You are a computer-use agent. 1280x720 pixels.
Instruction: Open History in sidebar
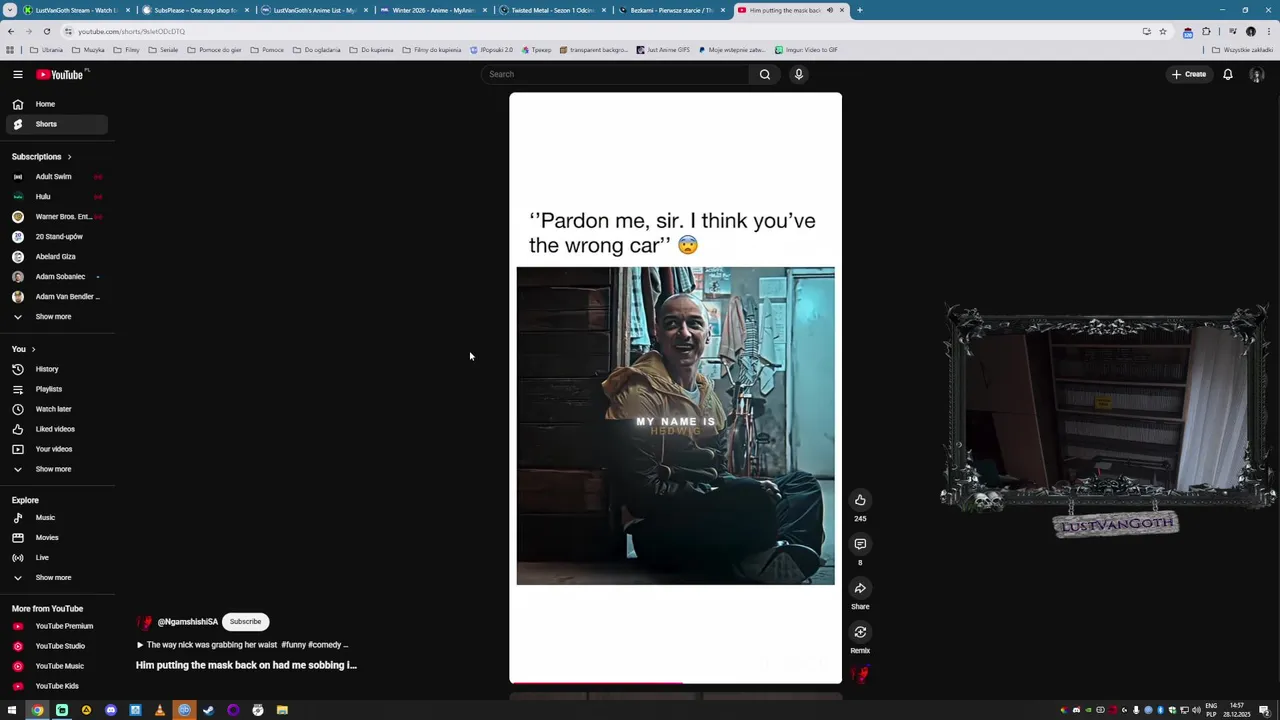(x=56, y=369)
